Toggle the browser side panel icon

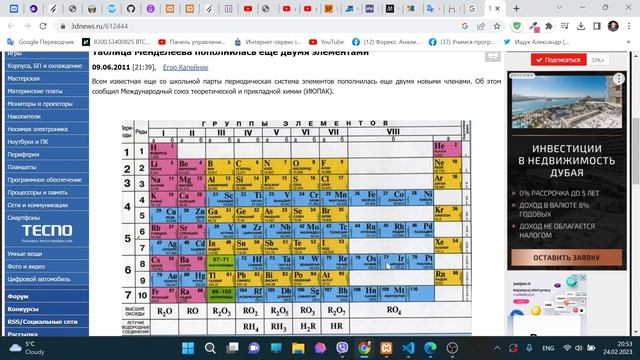tap(597, 26)
